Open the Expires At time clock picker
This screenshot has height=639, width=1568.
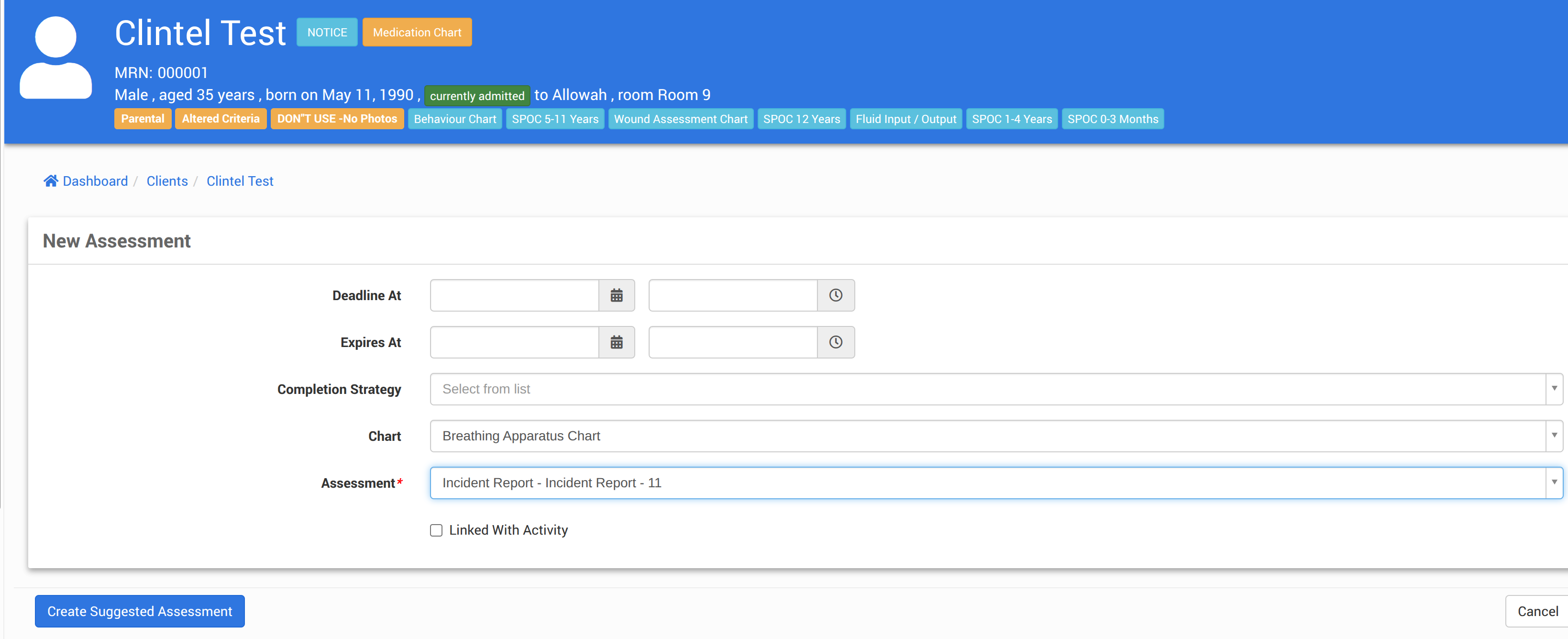click(835, 342)
